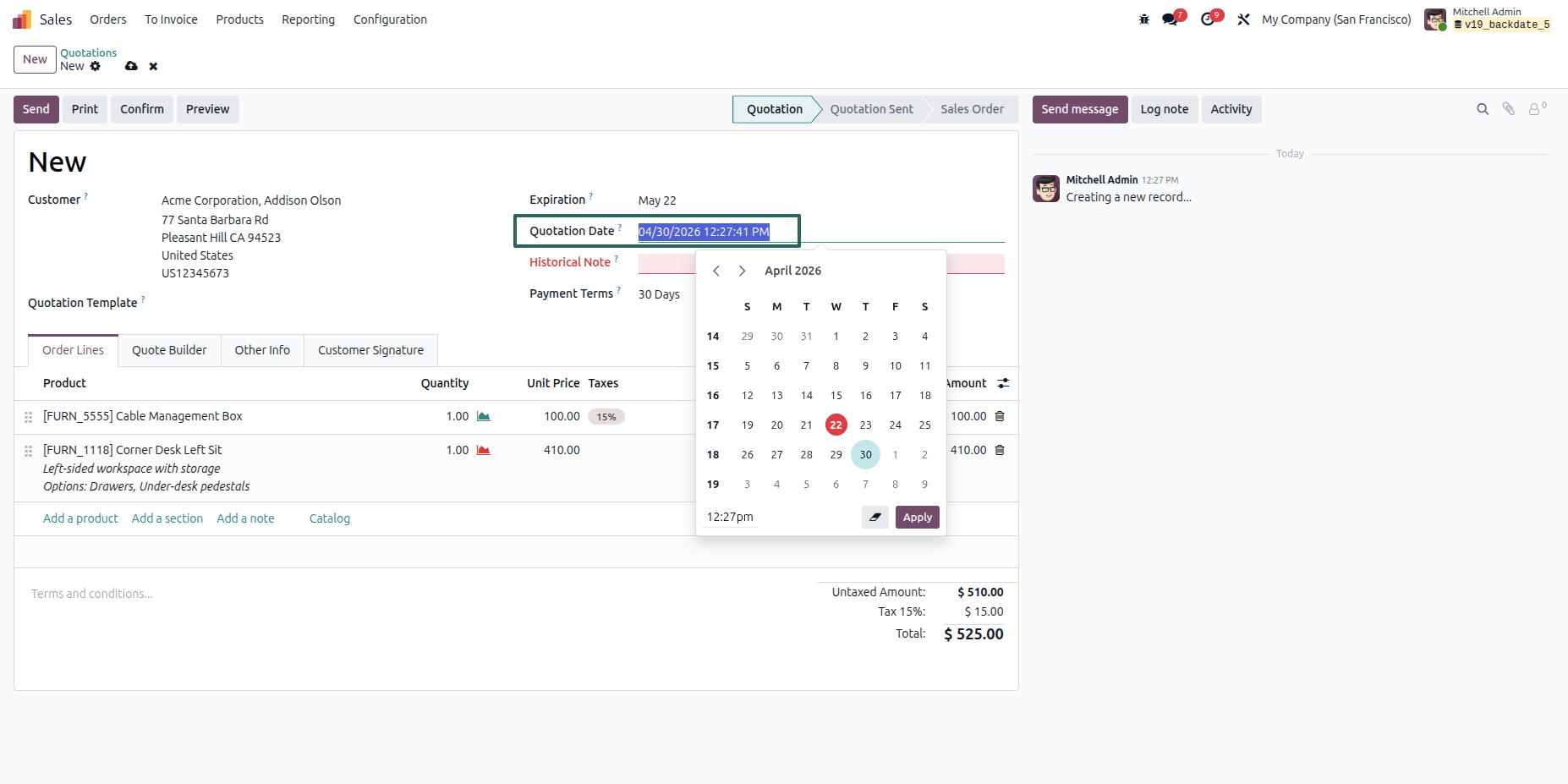The image size is (1568, 784).
Task: Open the column settings adjust icon
Action: [x=1003, y=383]
